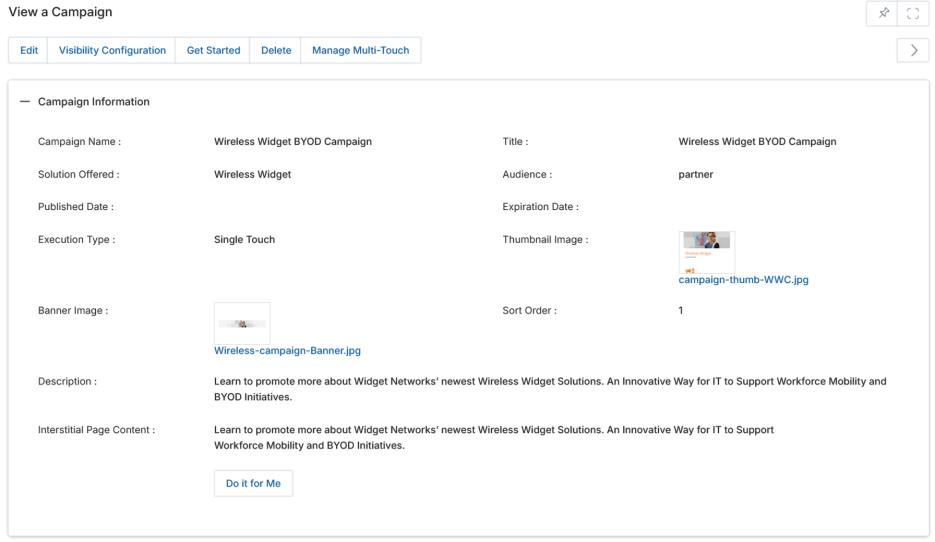Click the Interstitial Page Content label
Viewport: 935px width, 542px height.
pyautogui.click(x=97, y=429)
